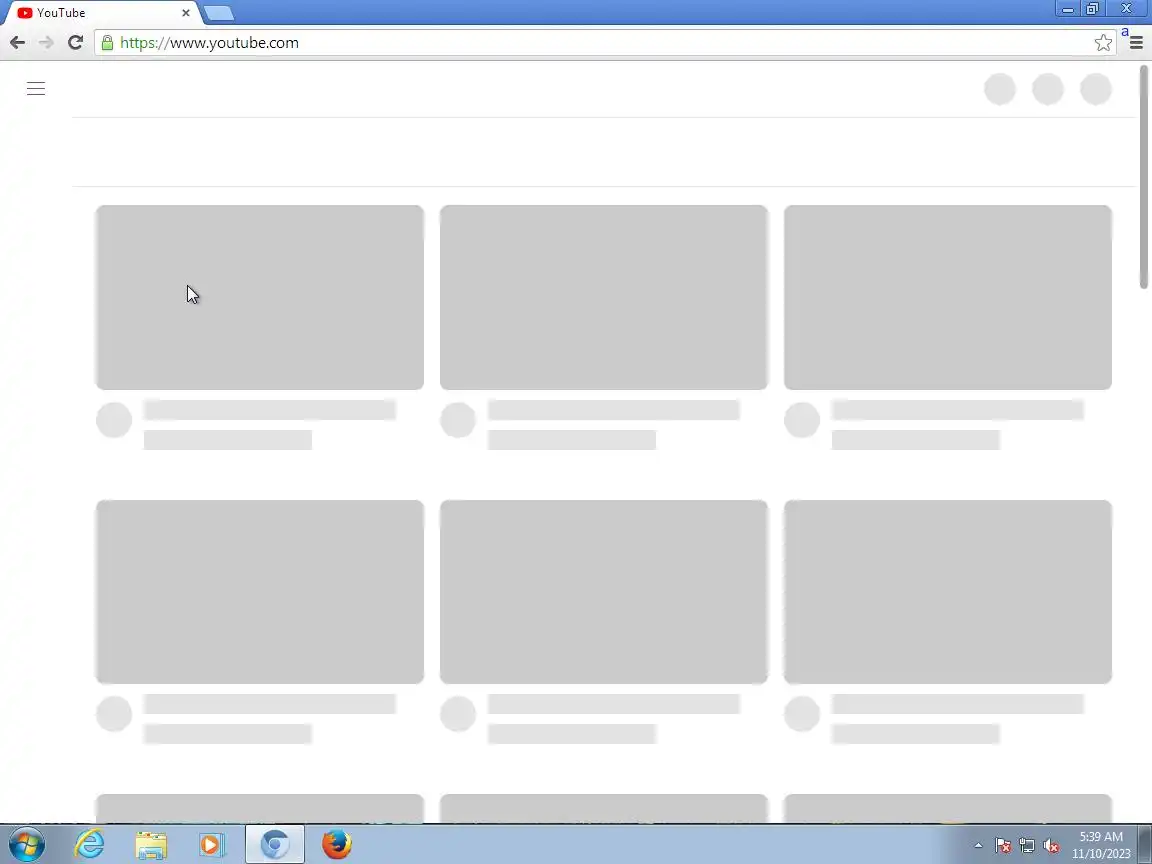Click the Chrome taskbar button
The image size is (1152, 864).
[275, 845]
